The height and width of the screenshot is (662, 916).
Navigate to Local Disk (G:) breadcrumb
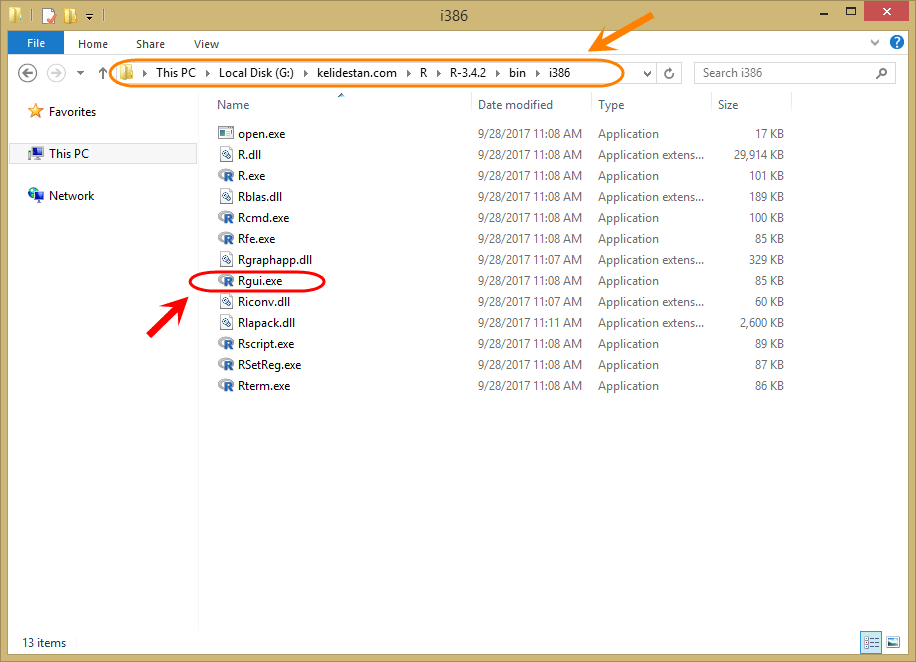[x=256, y=73]
